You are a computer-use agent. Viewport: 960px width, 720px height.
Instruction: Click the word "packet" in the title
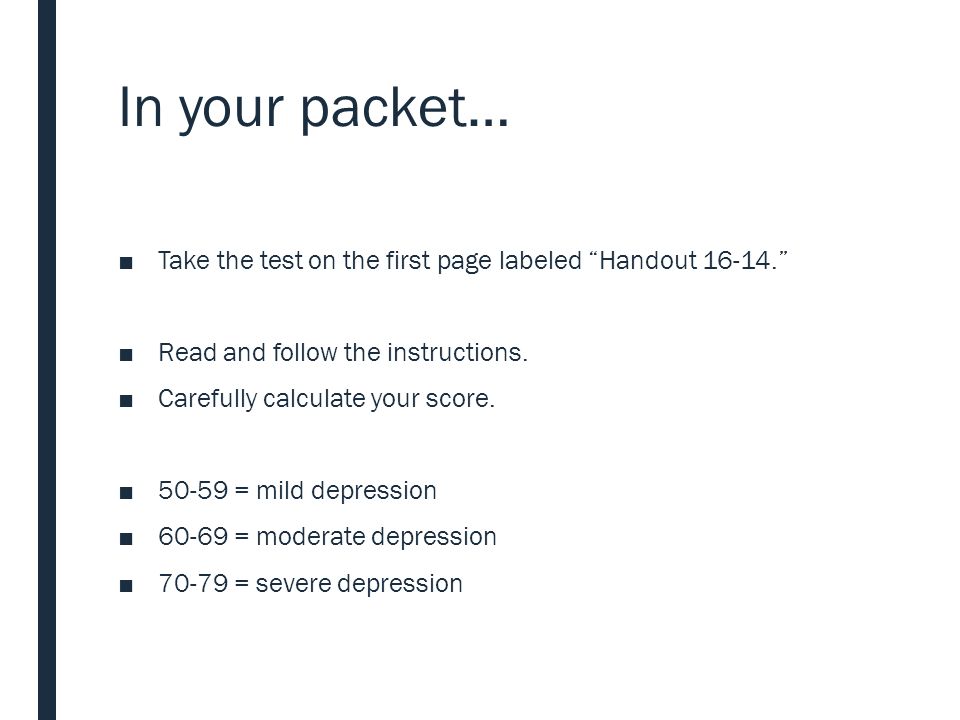384,110
